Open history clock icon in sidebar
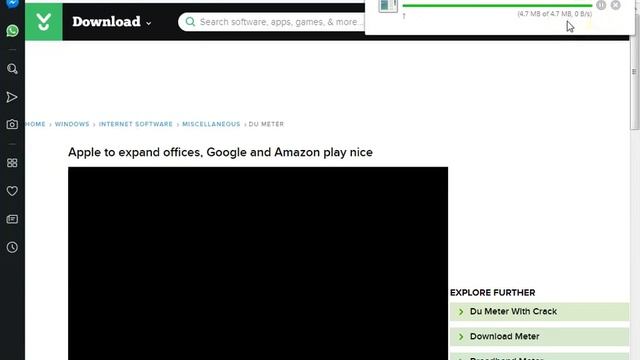This screenshot has width=640, height=360. point(12,247)
